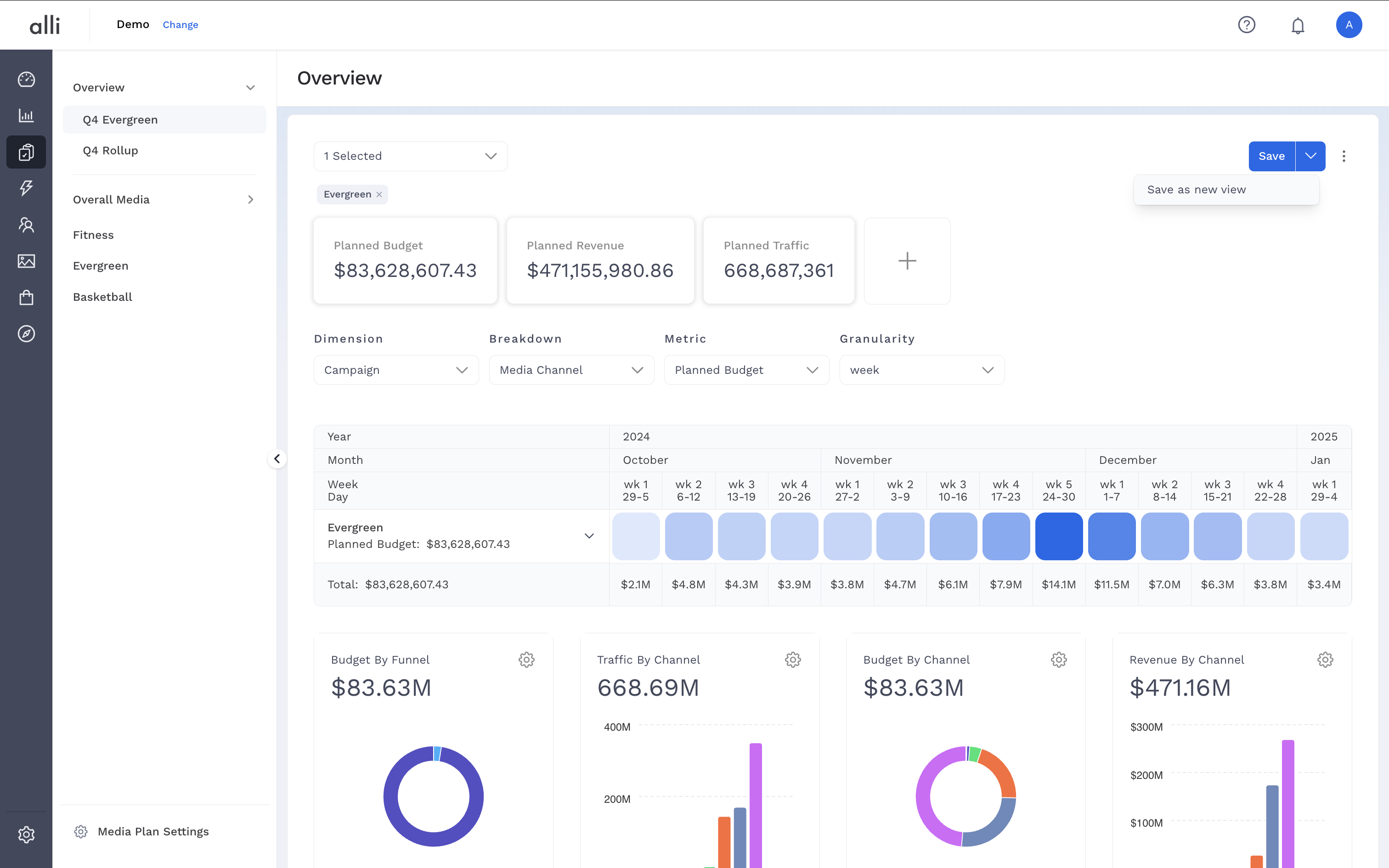Click the Change link next to Demo
This screenshot has width=1389, height=868.
click(180, 25)
